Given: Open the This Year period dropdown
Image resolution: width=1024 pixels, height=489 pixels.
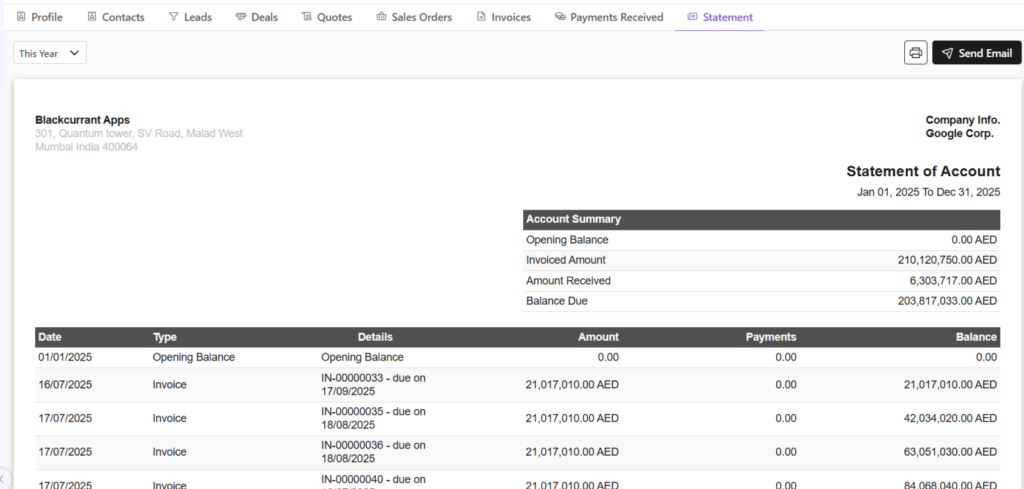Looking at the screenshot, I should (50, 53).
